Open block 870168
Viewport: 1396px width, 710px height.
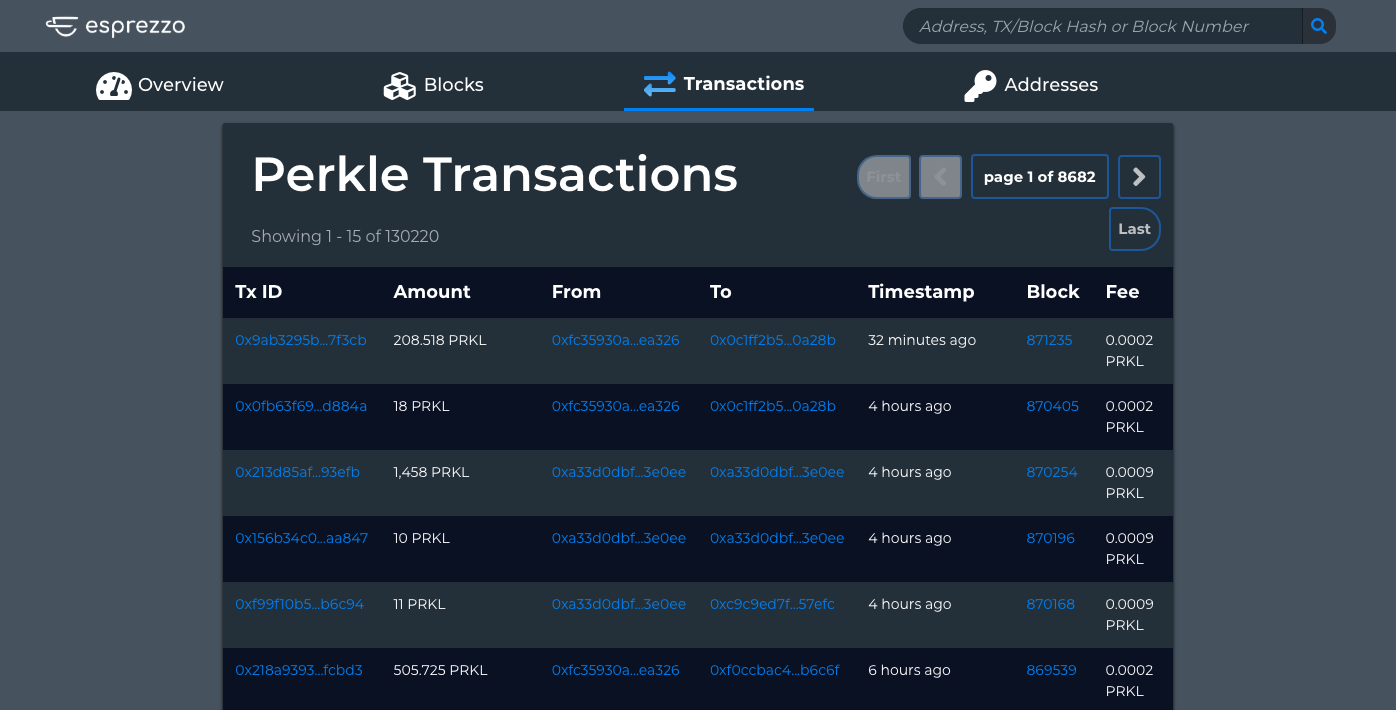pos(1050,604)
